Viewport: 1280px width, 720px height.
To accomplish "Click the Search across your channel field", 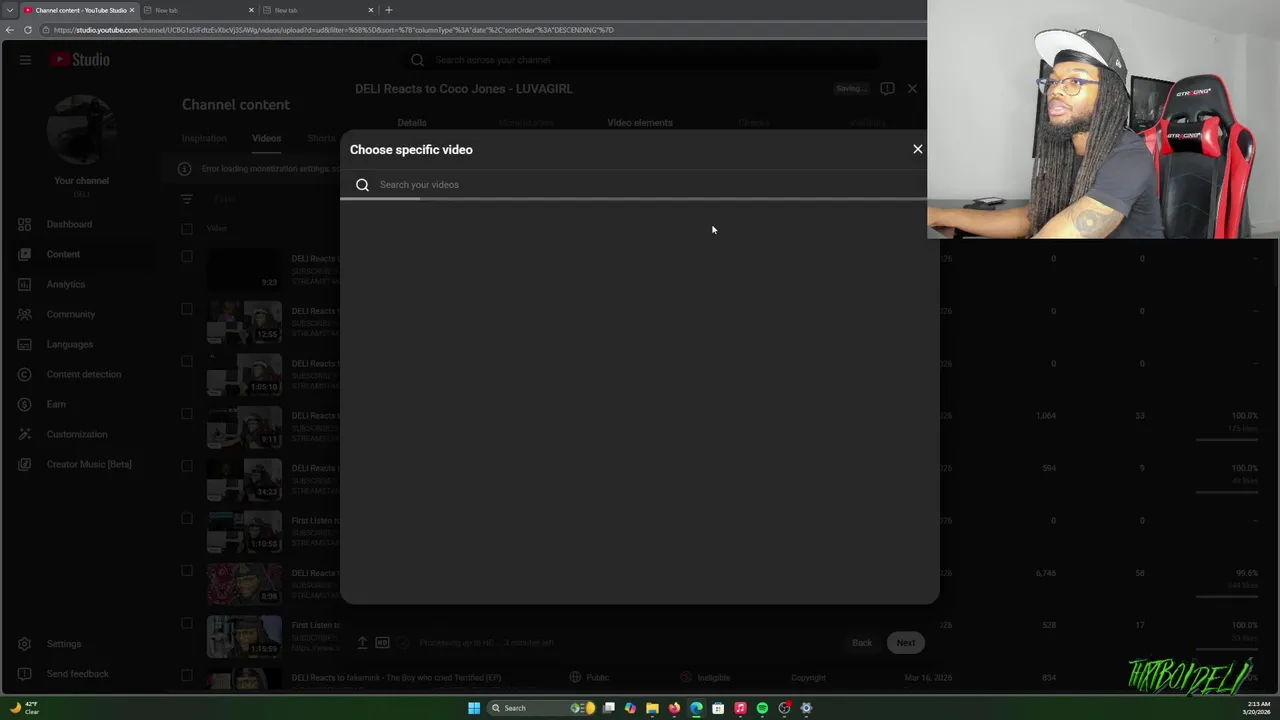I will tap(640, 60).
